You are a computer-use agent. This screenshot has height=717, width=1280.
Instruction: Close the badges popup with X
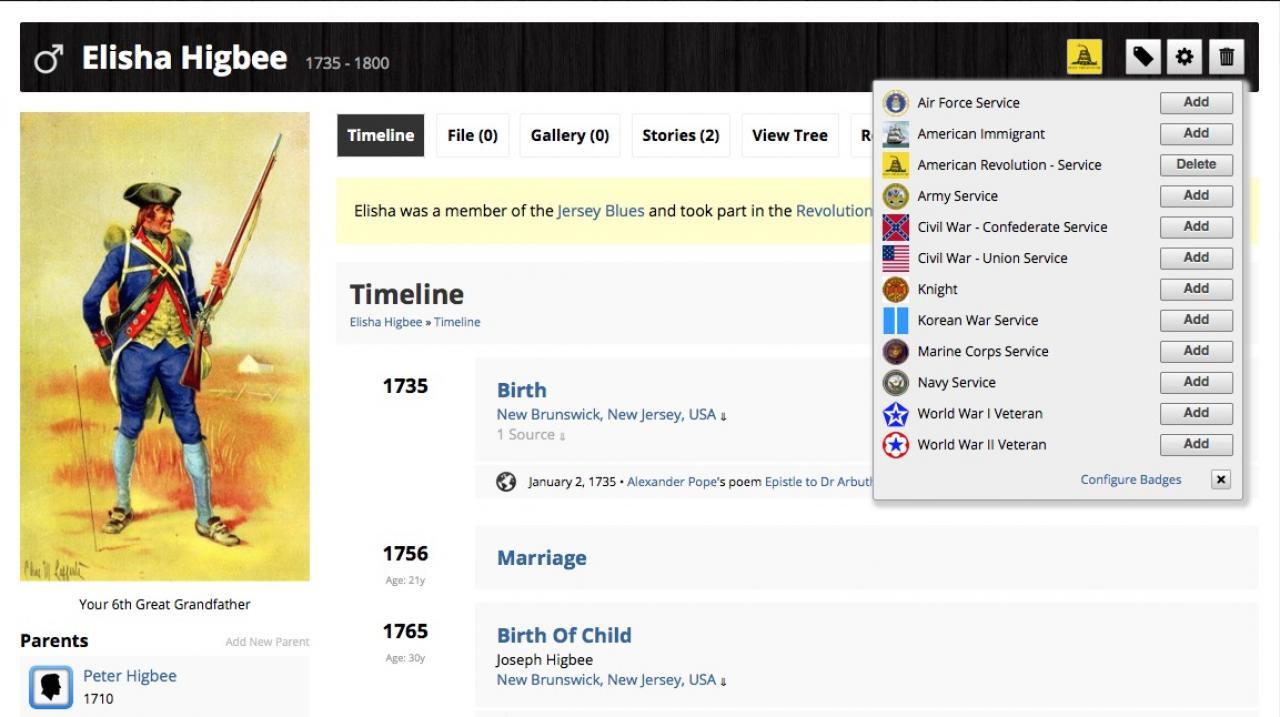pyautogui.click(x=1220, y=480)
